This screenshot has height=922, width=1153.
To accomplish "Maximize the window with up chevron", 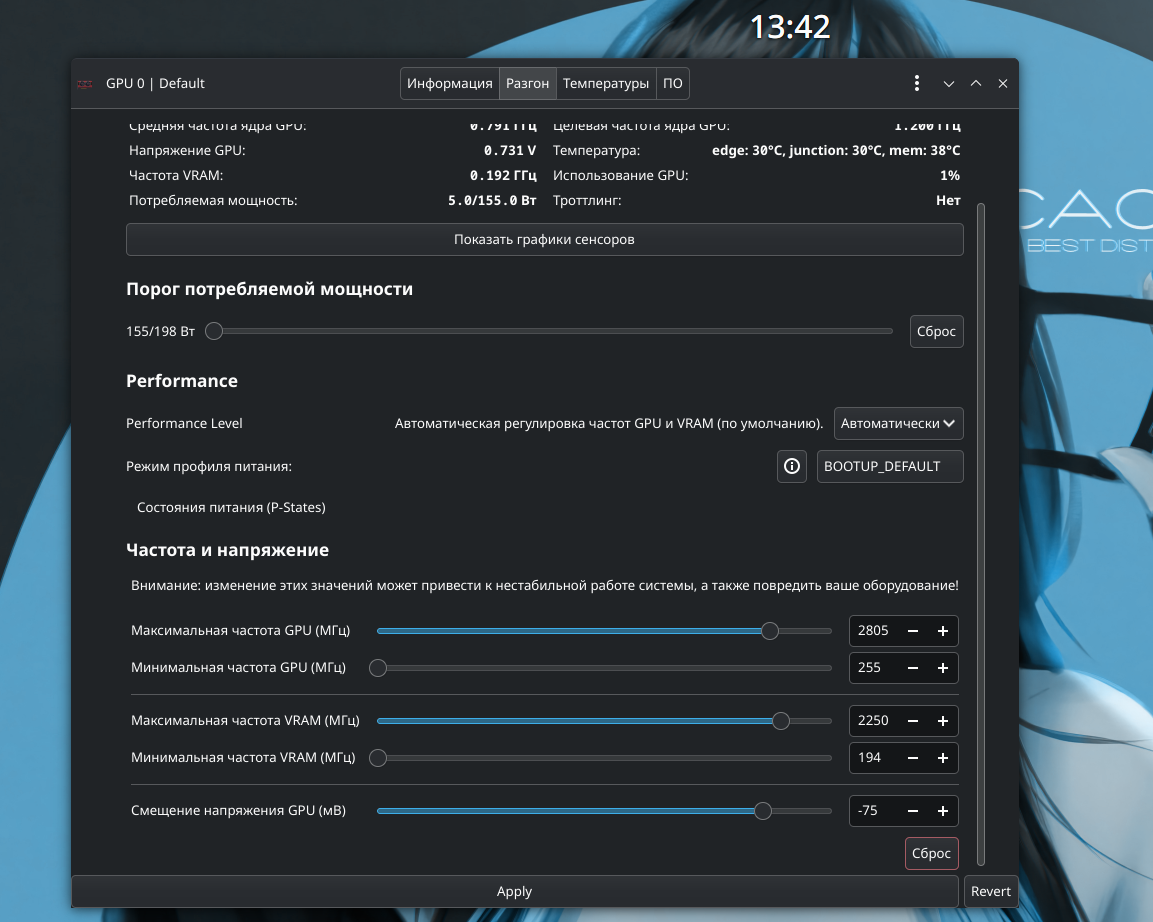I will [976, 84].
